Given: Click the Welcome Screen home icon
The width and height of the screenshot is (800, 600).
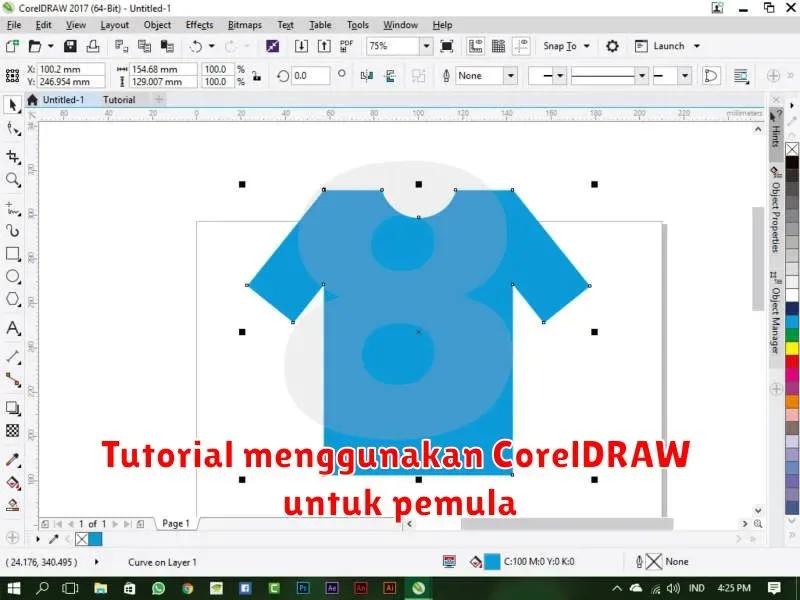Looking at the screenshot, I should click(32, 99).
